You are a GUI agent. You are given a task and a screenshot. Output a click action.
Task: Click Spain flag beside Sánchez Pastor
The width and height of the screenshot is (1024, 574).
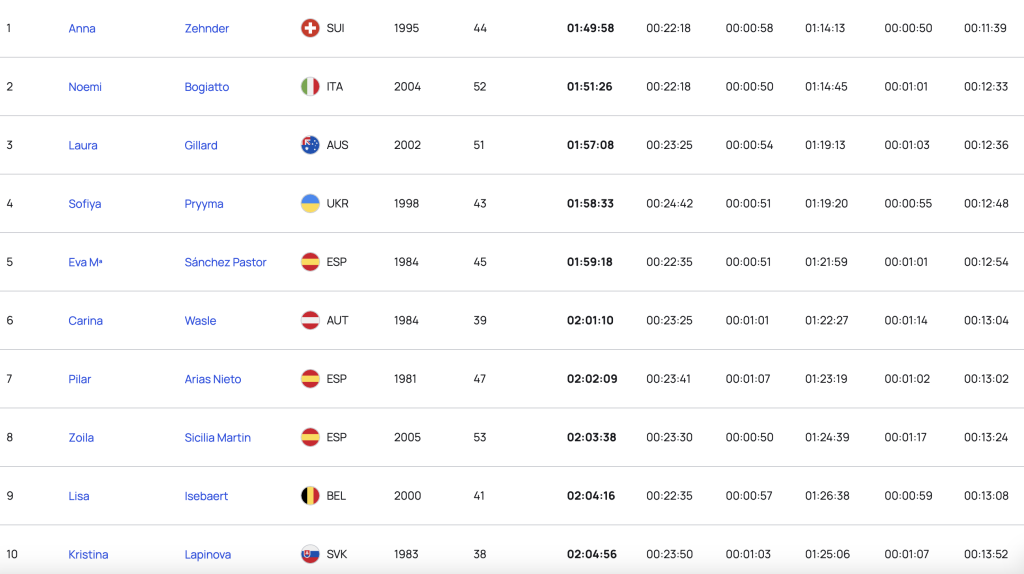point(310,262)
